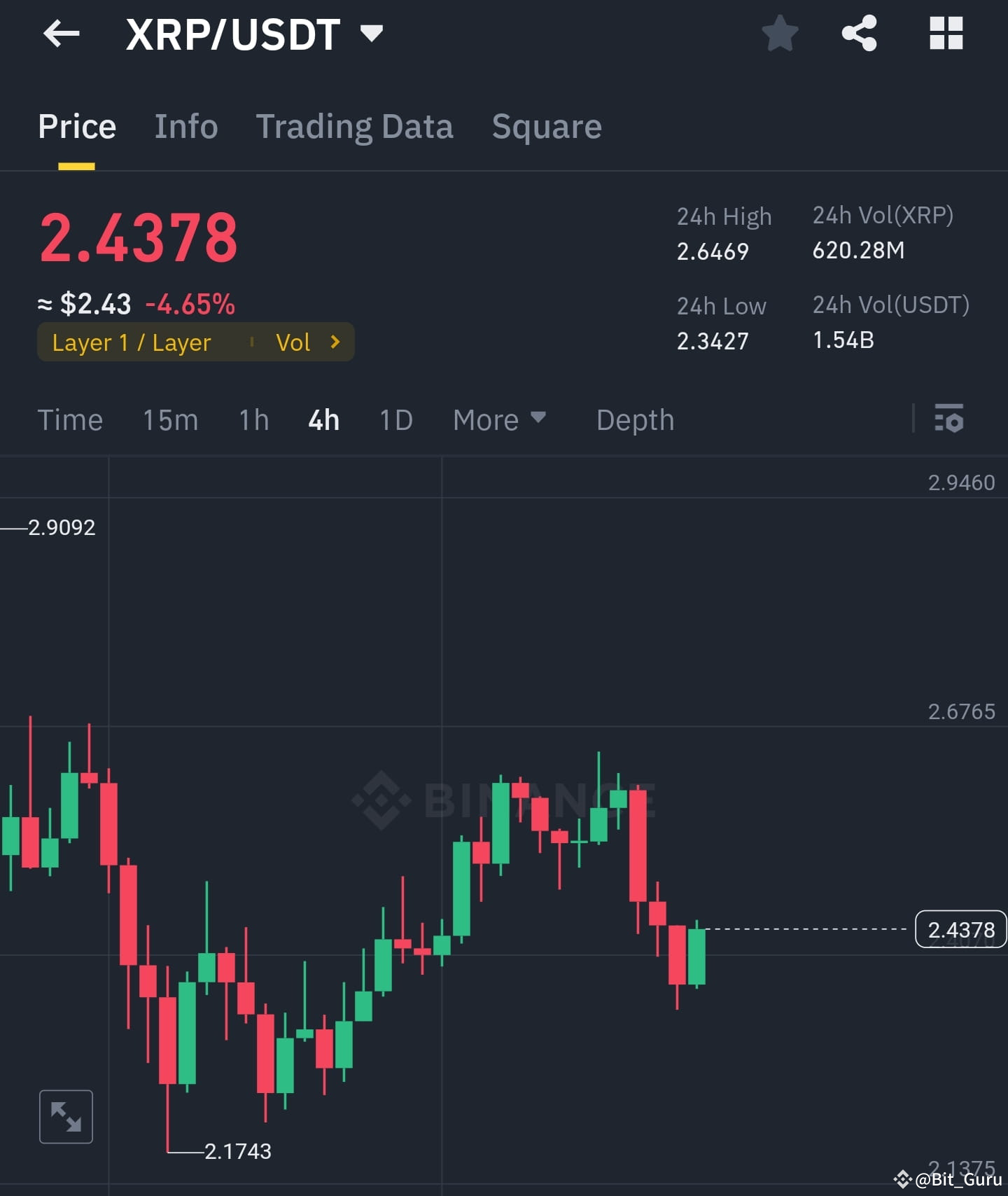Open the Layer 1 / Layer tag details
1008x1196 pixels.
pos(131,342)
